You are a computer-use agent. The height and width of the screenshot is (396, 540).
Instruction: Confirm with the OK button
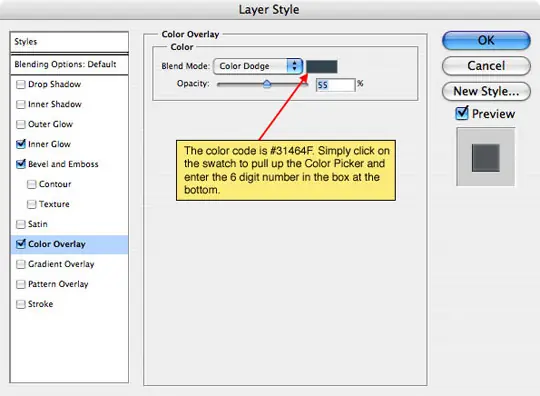[x=486, y=40]
